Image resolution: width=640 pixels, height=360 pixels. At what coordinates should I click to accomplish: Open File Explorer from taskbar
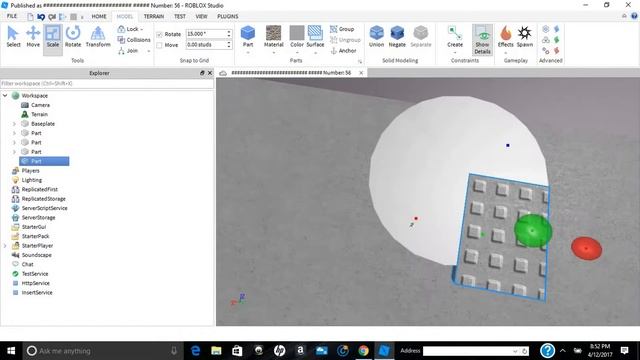[x=216, y=351]
